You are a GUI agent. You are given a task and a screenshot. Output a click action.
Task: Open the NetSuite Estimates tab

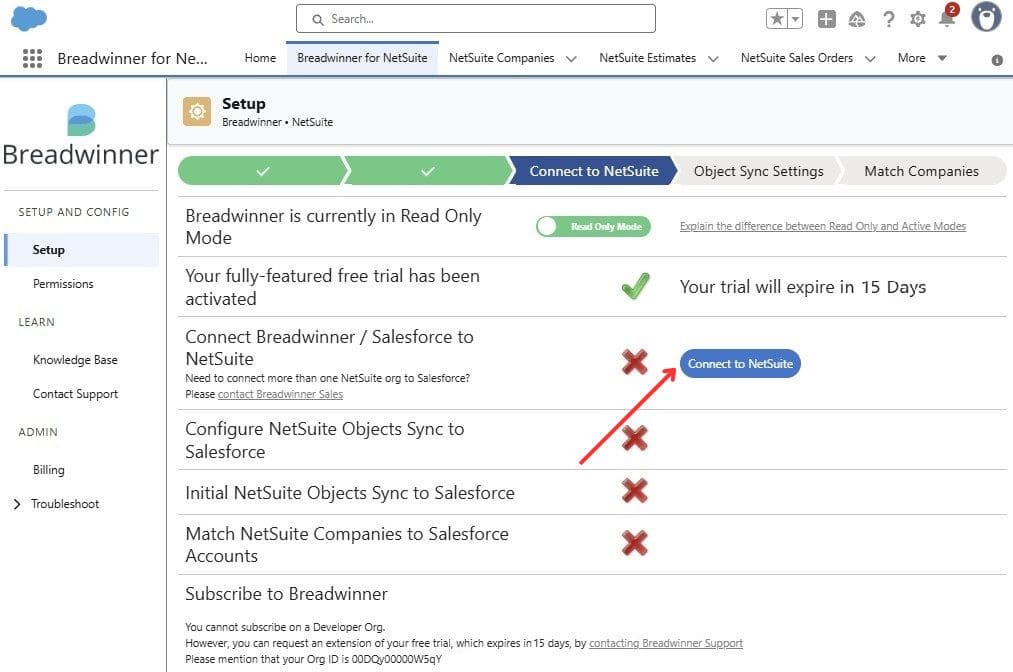click(x=647, y=58)
